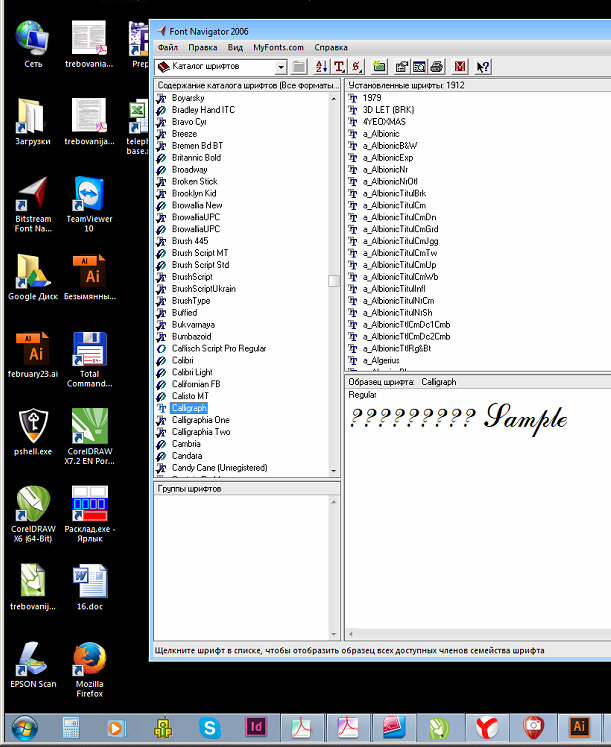
Task: Open the MyFonts.com menu
Action: click(x=278, y=47)
